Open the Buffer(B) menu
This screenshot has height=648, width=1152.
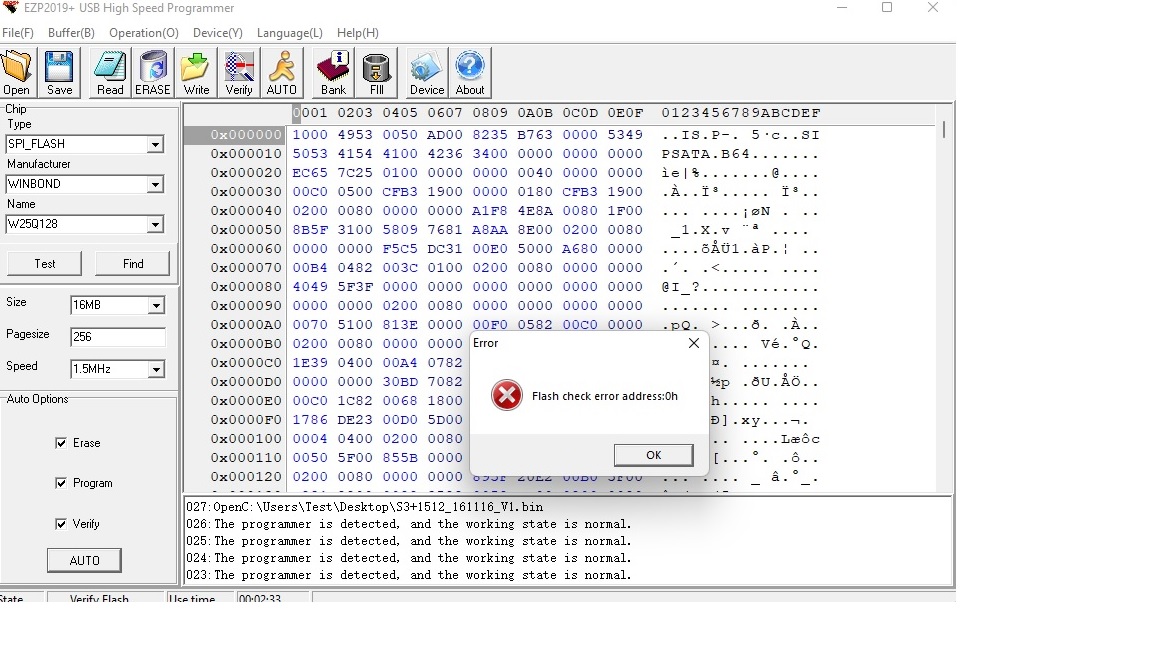click(71, 33)
